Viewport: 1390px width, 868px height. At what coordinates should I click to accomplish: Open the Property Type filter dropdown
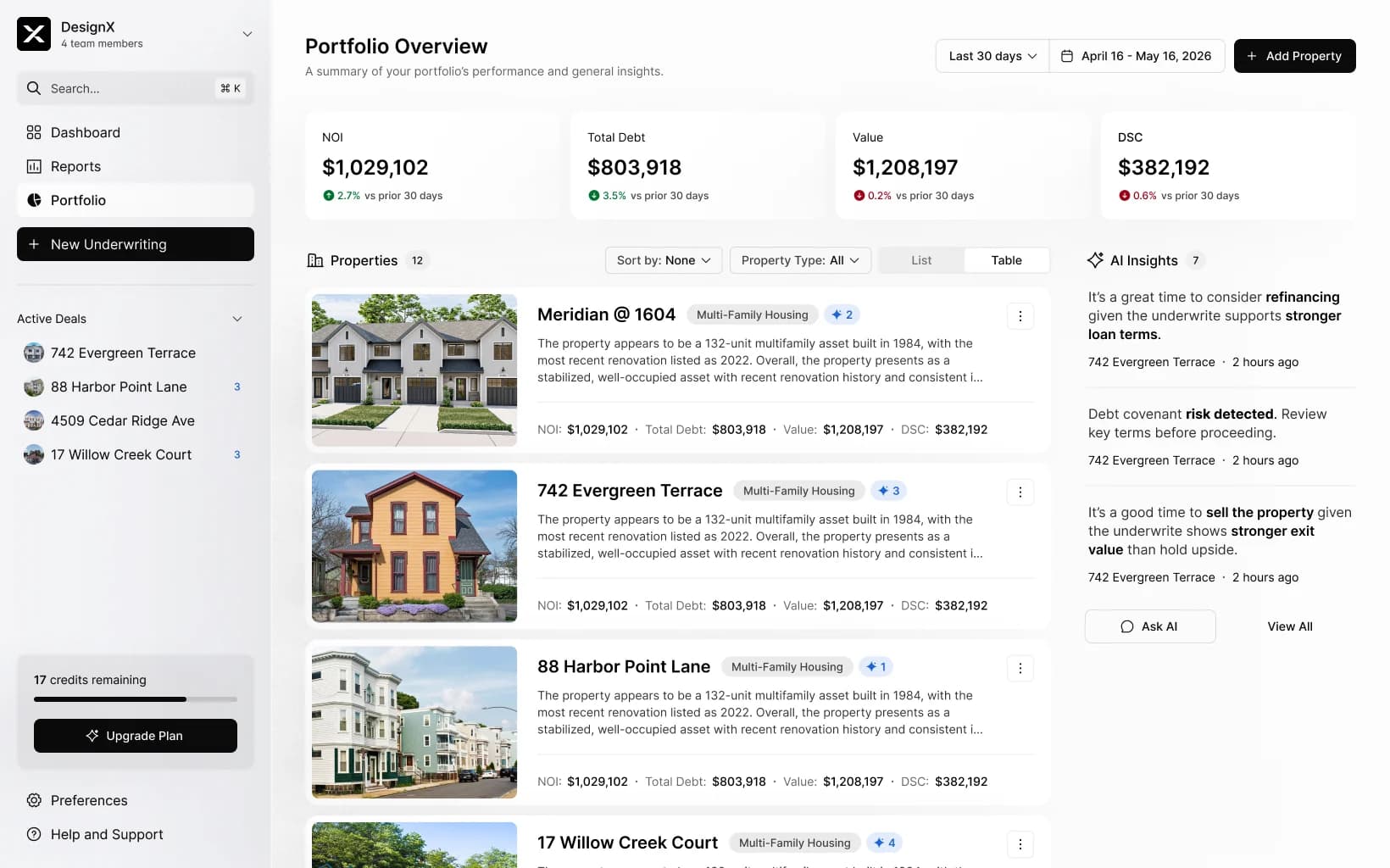[x=800, y=260]
